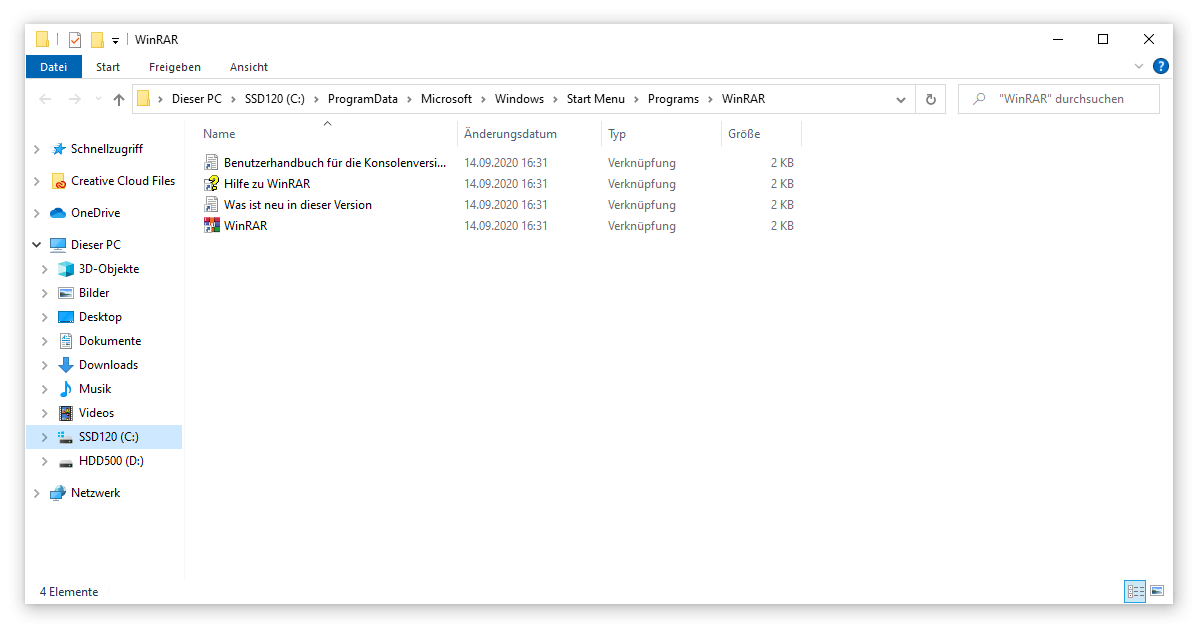Select Netzwerk in the navigation pane
This screenshot has width=1200, height=630.
click(x=96, y=492)
